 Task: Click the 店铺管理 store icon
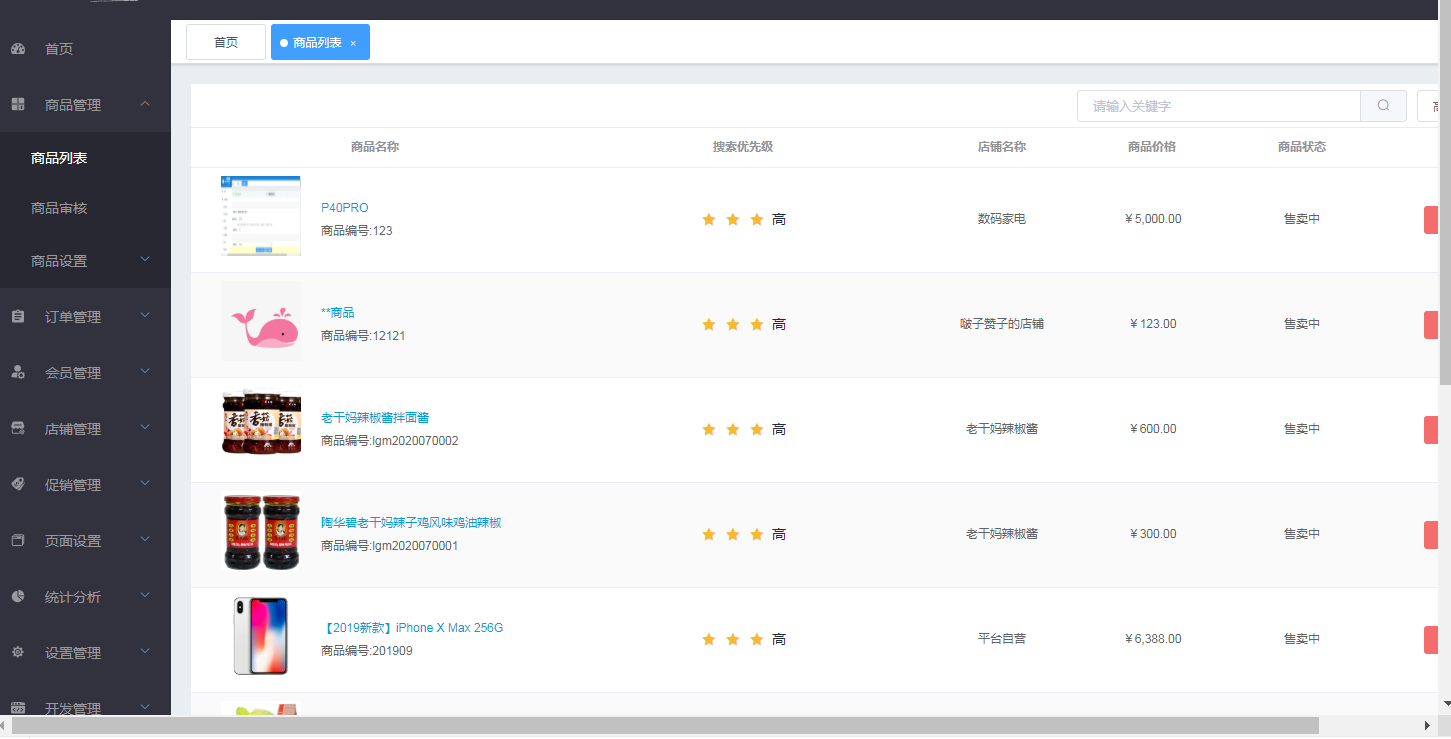coord(18,429)
